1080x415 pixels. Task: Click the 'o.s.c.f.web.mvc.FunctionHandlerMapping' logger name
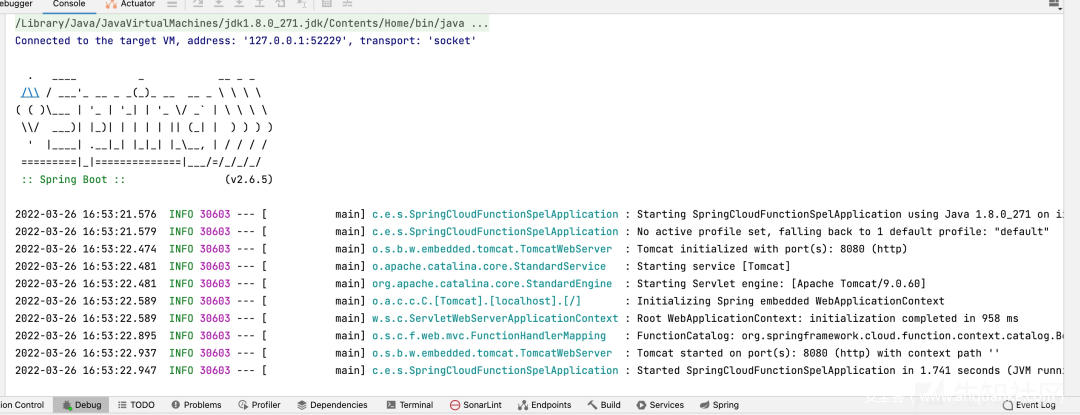(x=489, y=336)
